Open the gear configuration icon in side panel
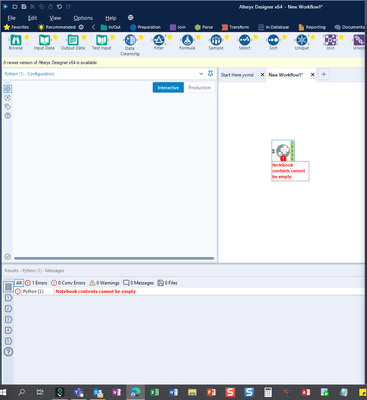Screen dimensions: 367x400 (8, 89)
